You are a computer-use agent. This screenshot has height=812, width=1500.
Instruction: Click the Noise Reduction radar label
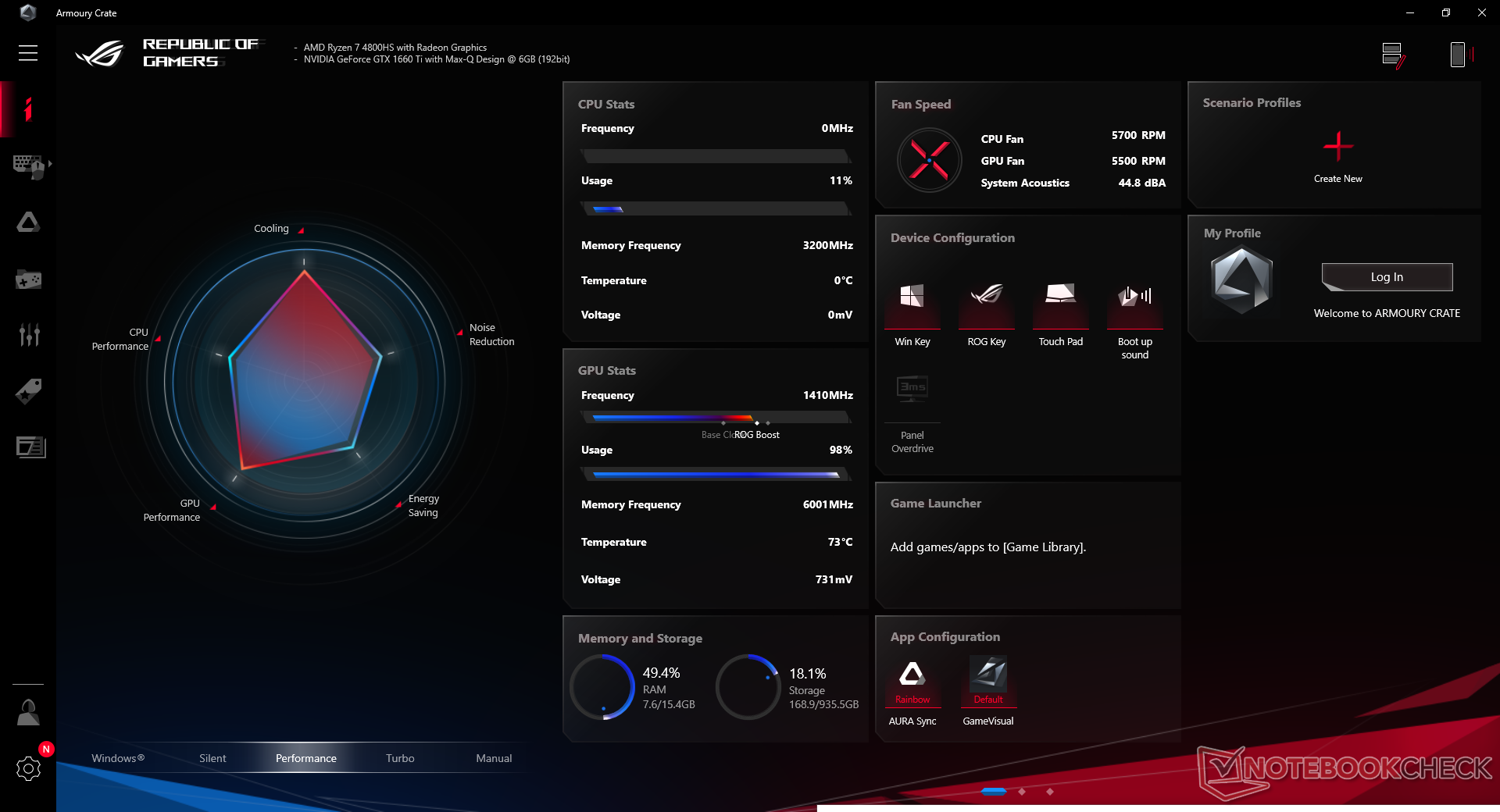492,335
